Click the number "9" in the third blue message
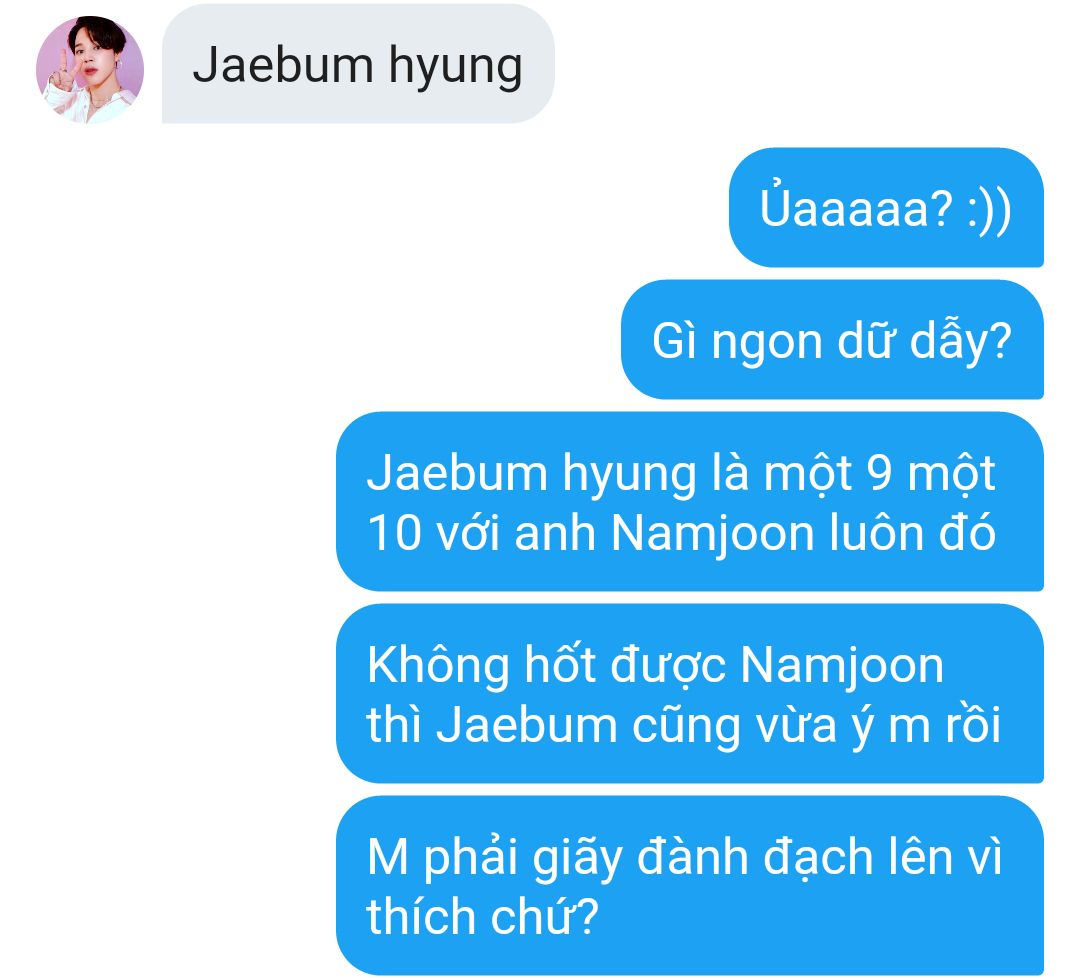Image resolution: width=1080 pixels, height=978 pixels. (880, 473)
